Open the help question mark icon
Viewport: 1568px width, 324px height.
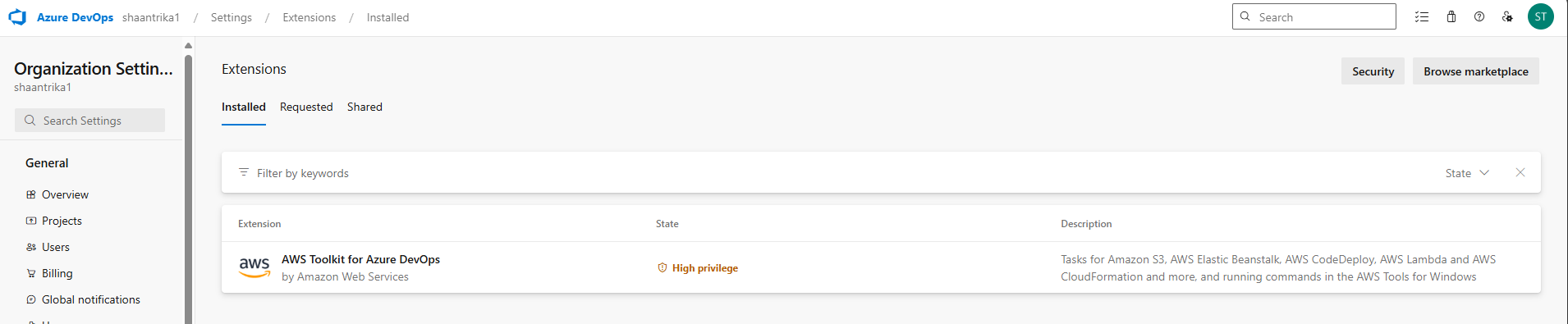click(x=1479, y=16)
